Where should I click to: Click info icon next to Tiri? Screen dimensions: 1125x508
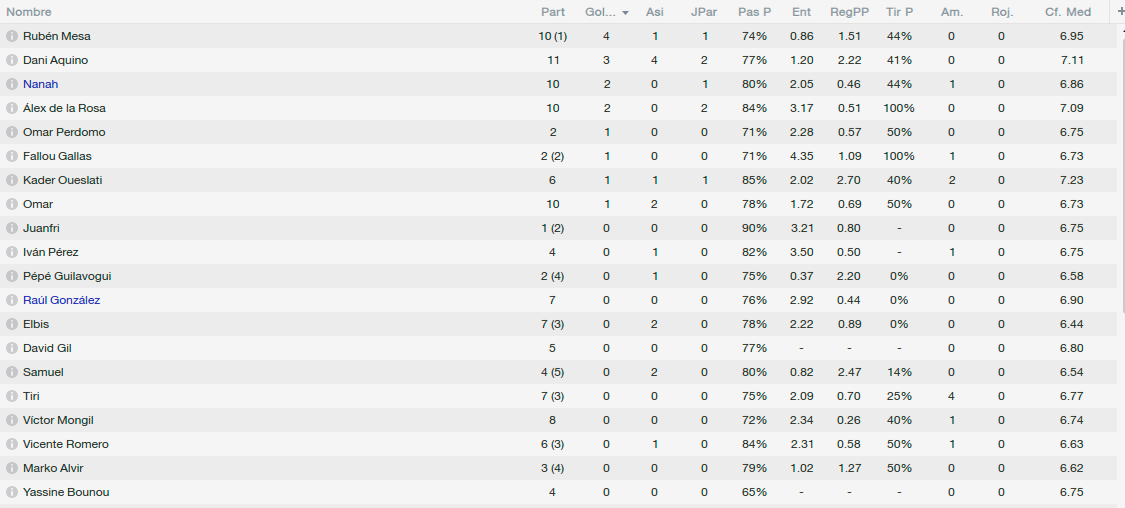pos(11,396)
